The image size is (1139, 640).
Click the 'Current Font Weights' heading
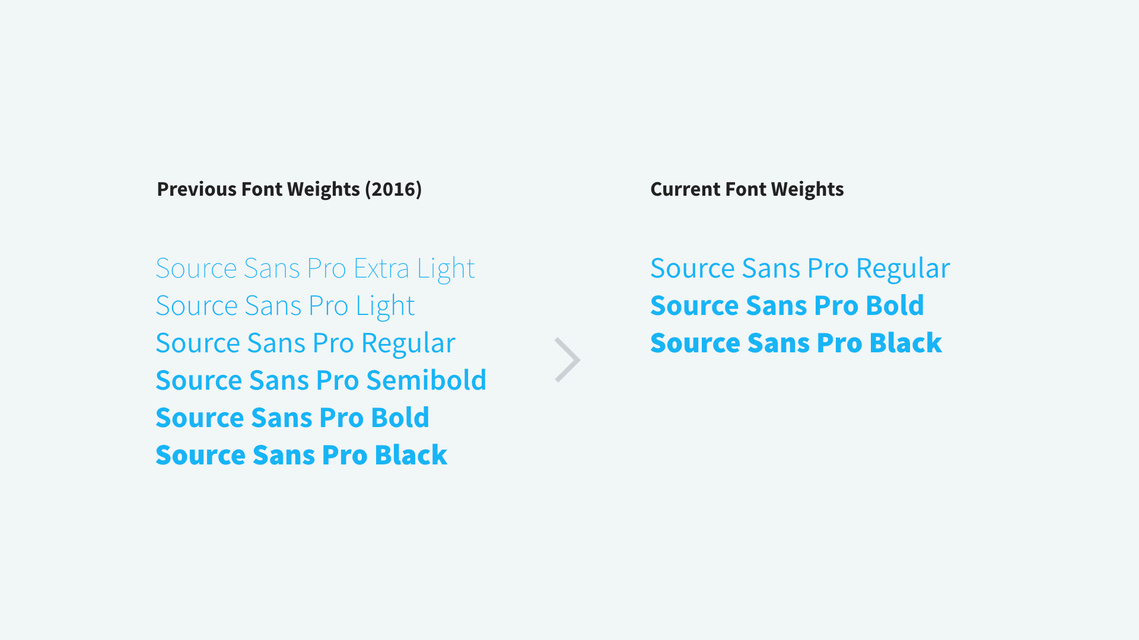click(747, 190)
